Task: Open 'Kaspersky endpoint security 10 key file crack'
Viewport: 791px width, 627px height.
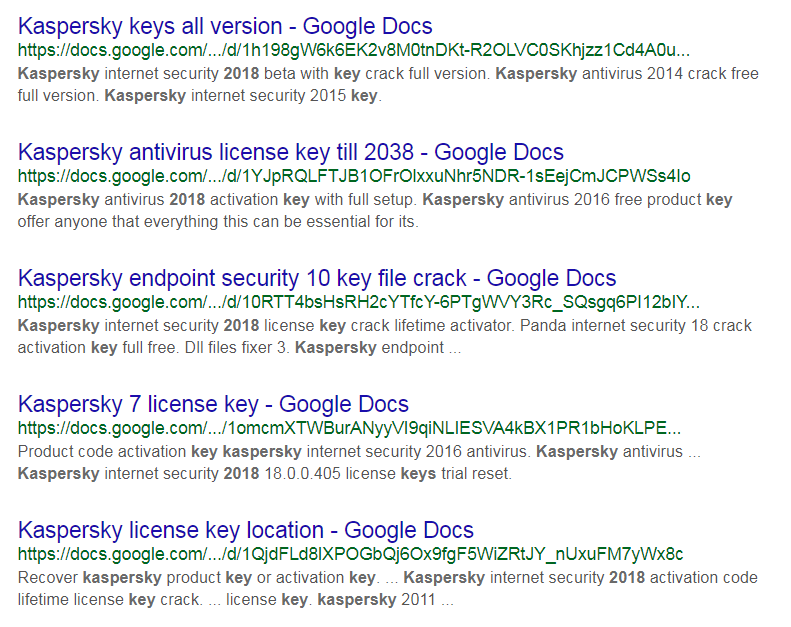Action: coord(317,278)
